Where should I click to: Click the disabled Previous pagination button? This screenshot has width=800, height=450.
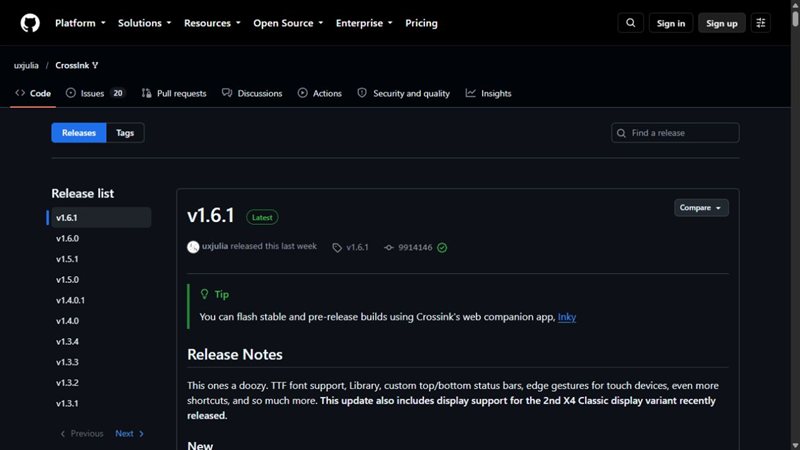tap(82, 434)
